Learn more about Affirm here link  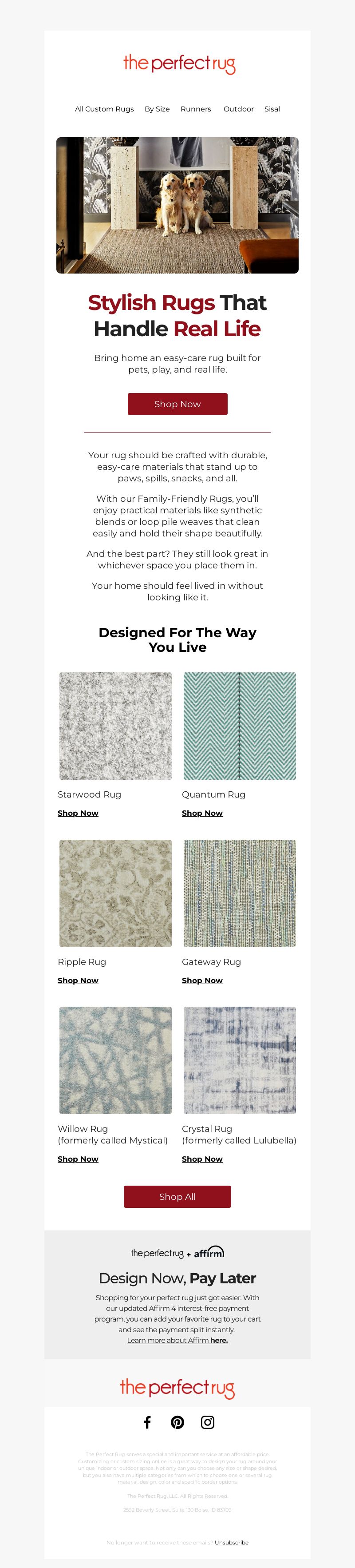tap(177, 1340)
